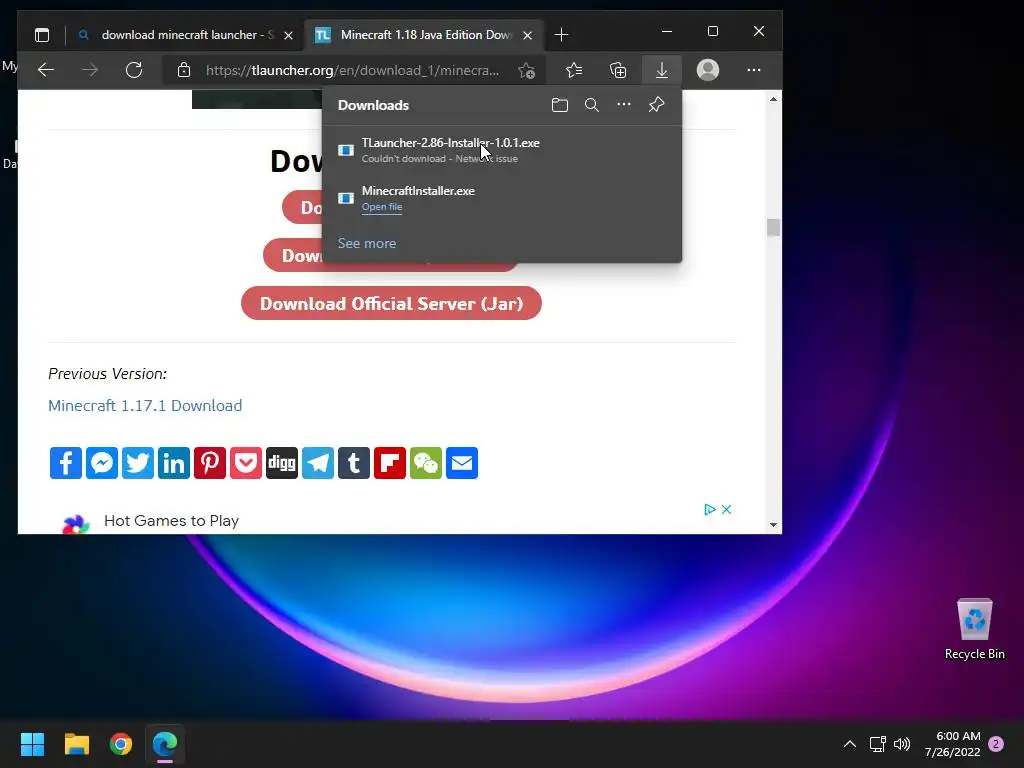
Task: Open notification count badge
Action: (996, 744)
